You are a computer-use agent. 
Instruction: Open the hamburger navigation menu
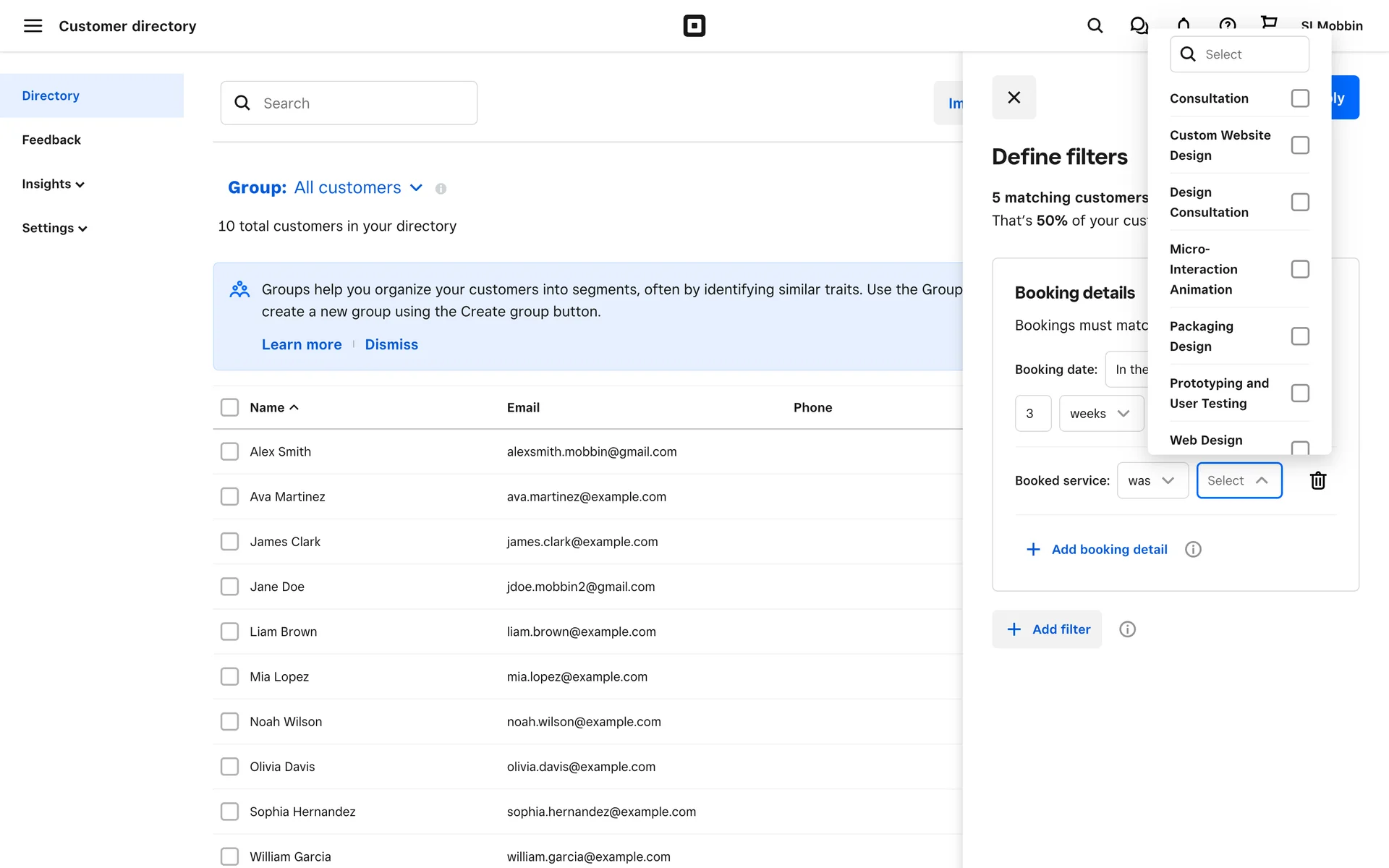click(x=33, y=26)
